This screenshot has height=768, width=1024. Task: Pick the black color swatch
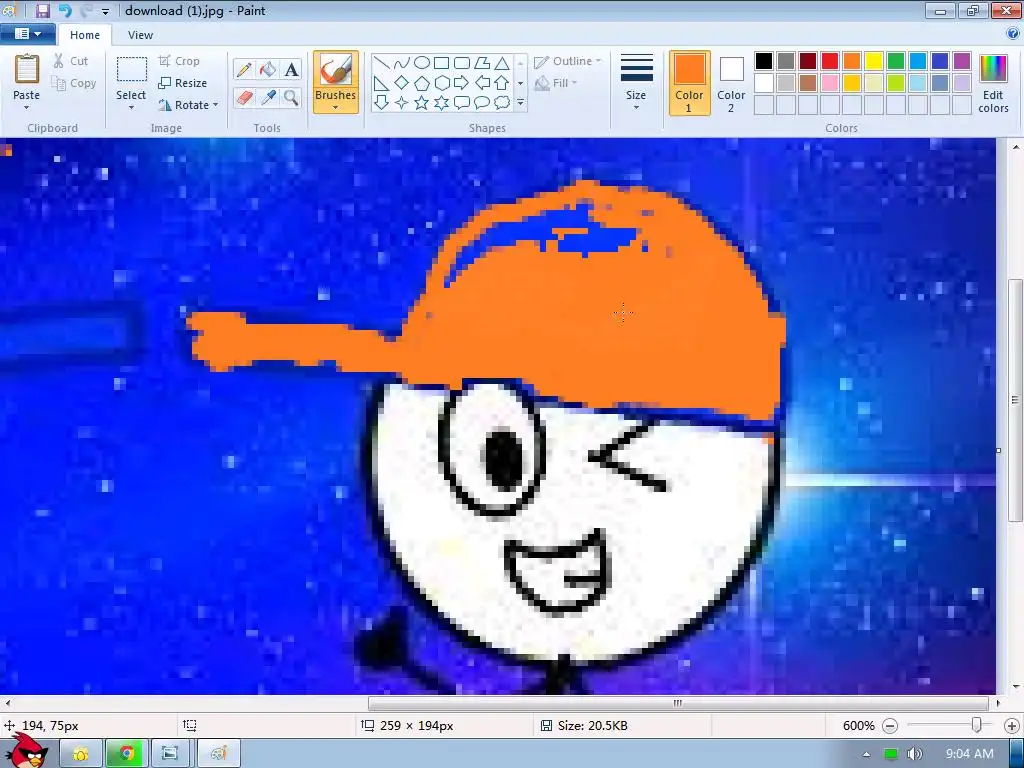pos(764,61)
